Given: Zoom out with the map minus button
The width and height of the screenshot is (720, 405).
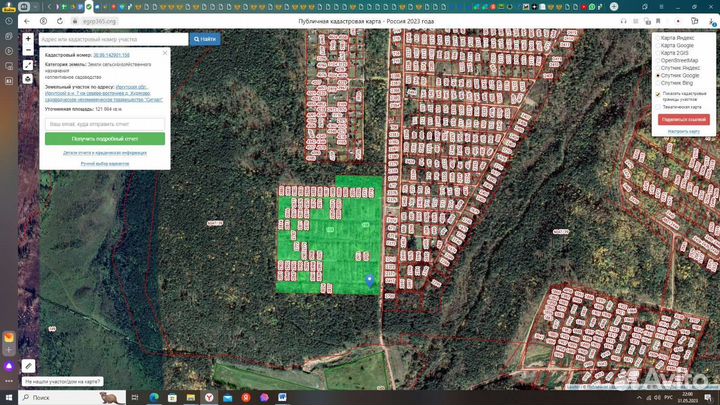Looking at the screenshot, I should point(28,51).
